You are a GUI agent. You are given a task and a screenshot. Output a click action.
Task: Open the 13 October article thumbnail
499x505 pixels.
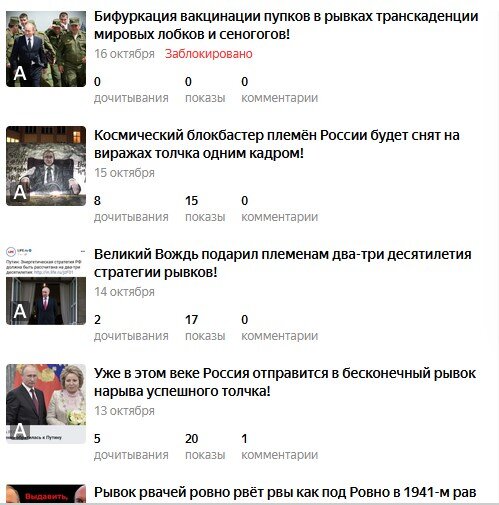point(46,404)
